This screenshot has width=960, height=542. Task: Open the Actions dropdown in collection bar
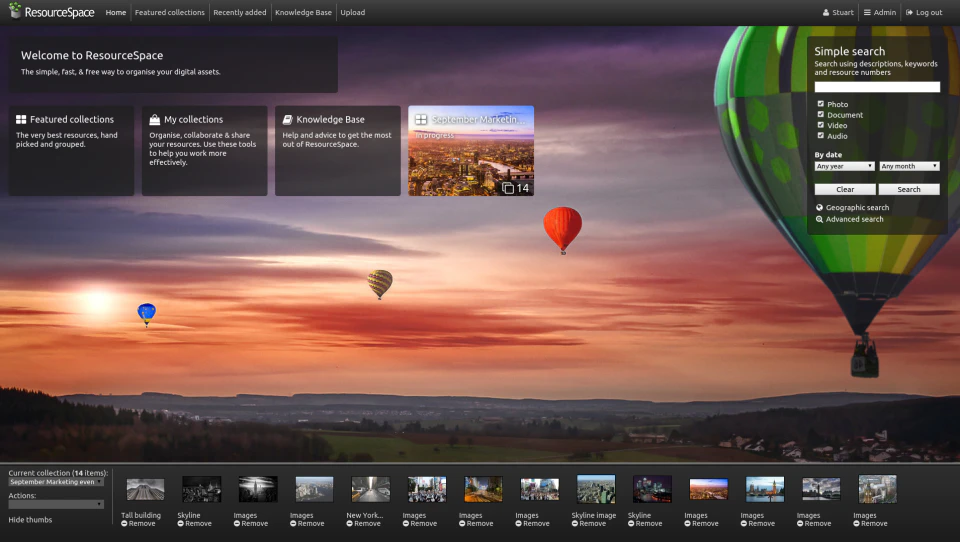pos(56,505)
